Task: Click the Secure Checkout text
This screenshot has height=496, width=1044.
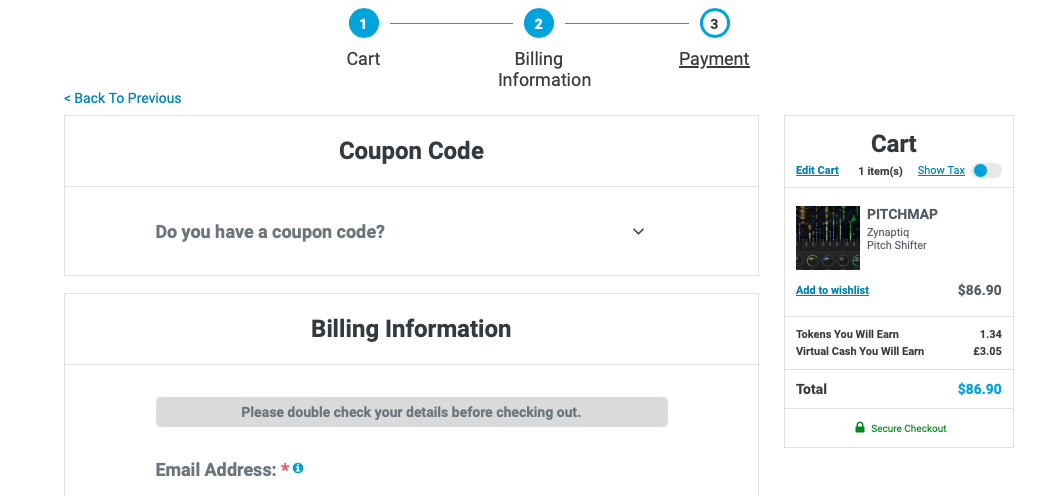Action: [909, 429]
